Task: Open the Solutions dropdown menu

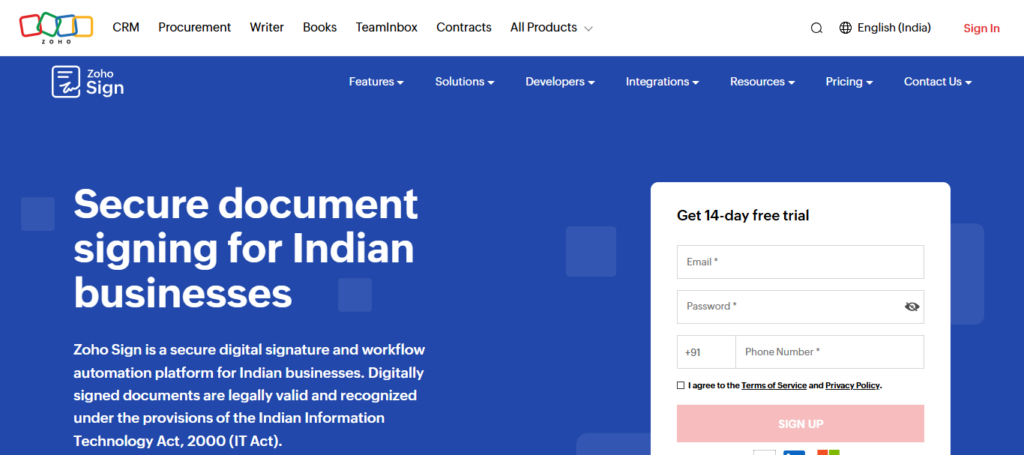Action: [464, 82]
